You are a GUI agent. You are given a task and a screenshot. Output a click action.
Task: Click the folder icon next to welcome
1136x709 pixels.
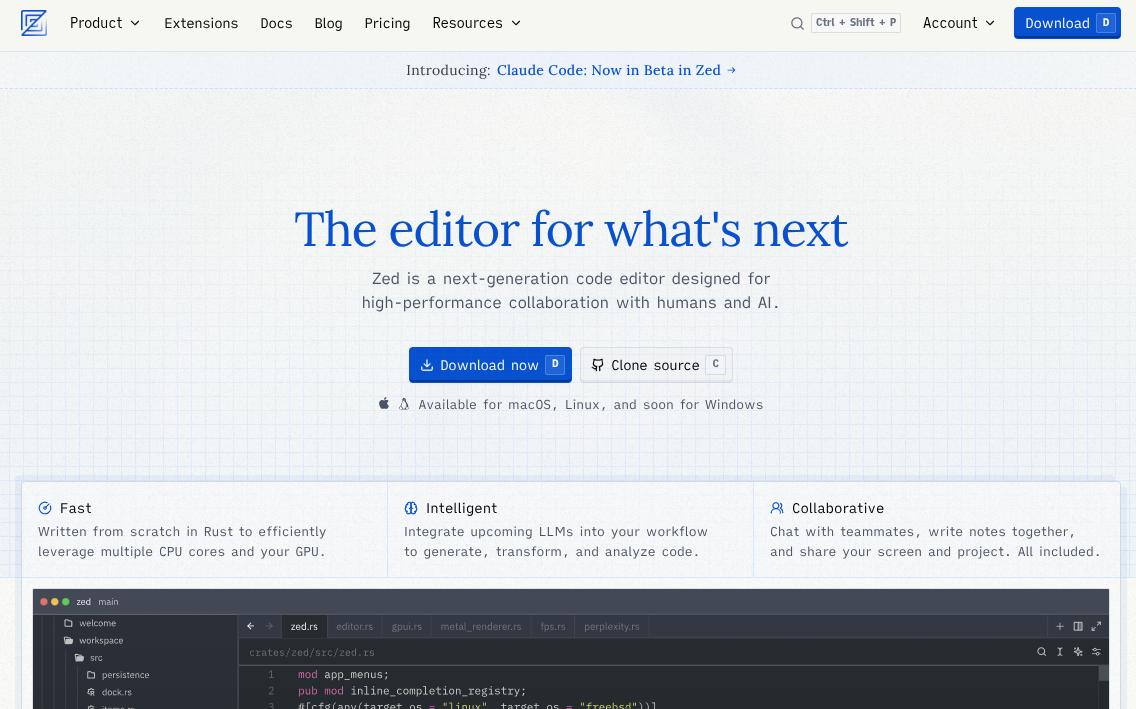tap(68, 623)
